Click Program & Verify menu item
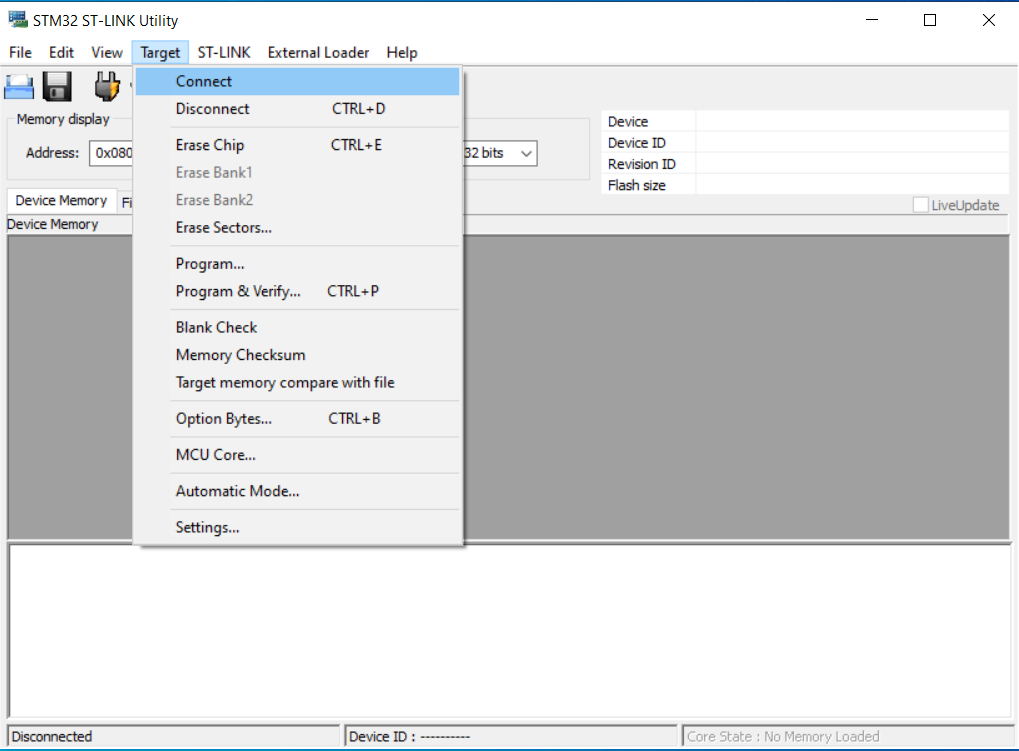Image resolution: width=1019 pixels, height=751 pixels. [x=238, y=291]
